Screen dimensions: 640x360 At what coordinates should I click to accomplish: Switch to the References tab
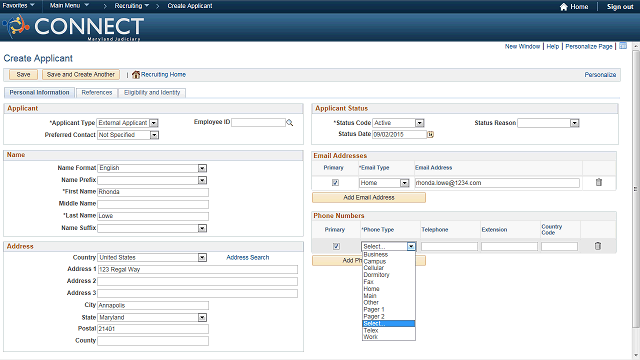pyautogui.click(x=97, y=93)
